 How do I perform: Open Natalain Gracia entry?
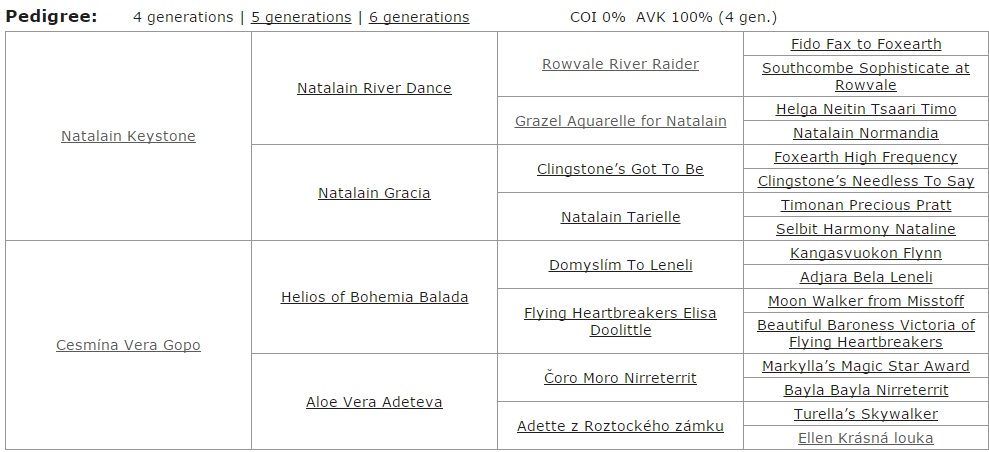(x=374, y=193)
